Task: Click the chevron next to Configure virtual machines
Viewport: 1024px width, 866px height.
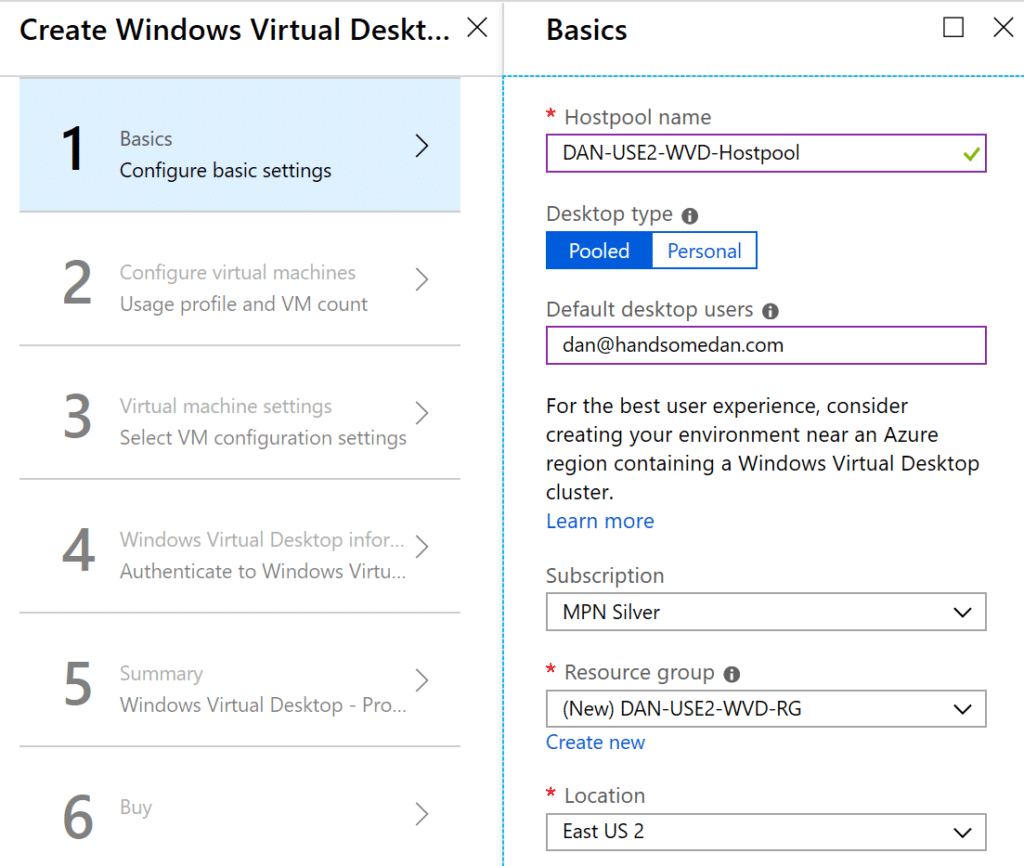Action: [421, 280]
